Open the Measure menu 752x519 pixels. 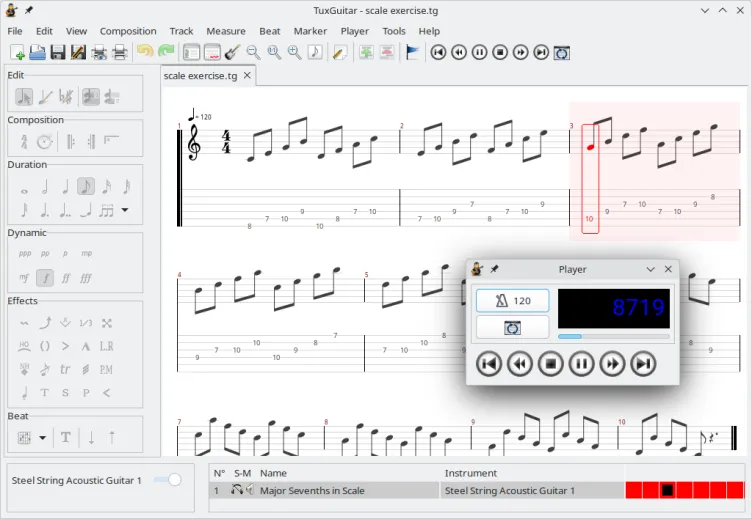226,31
